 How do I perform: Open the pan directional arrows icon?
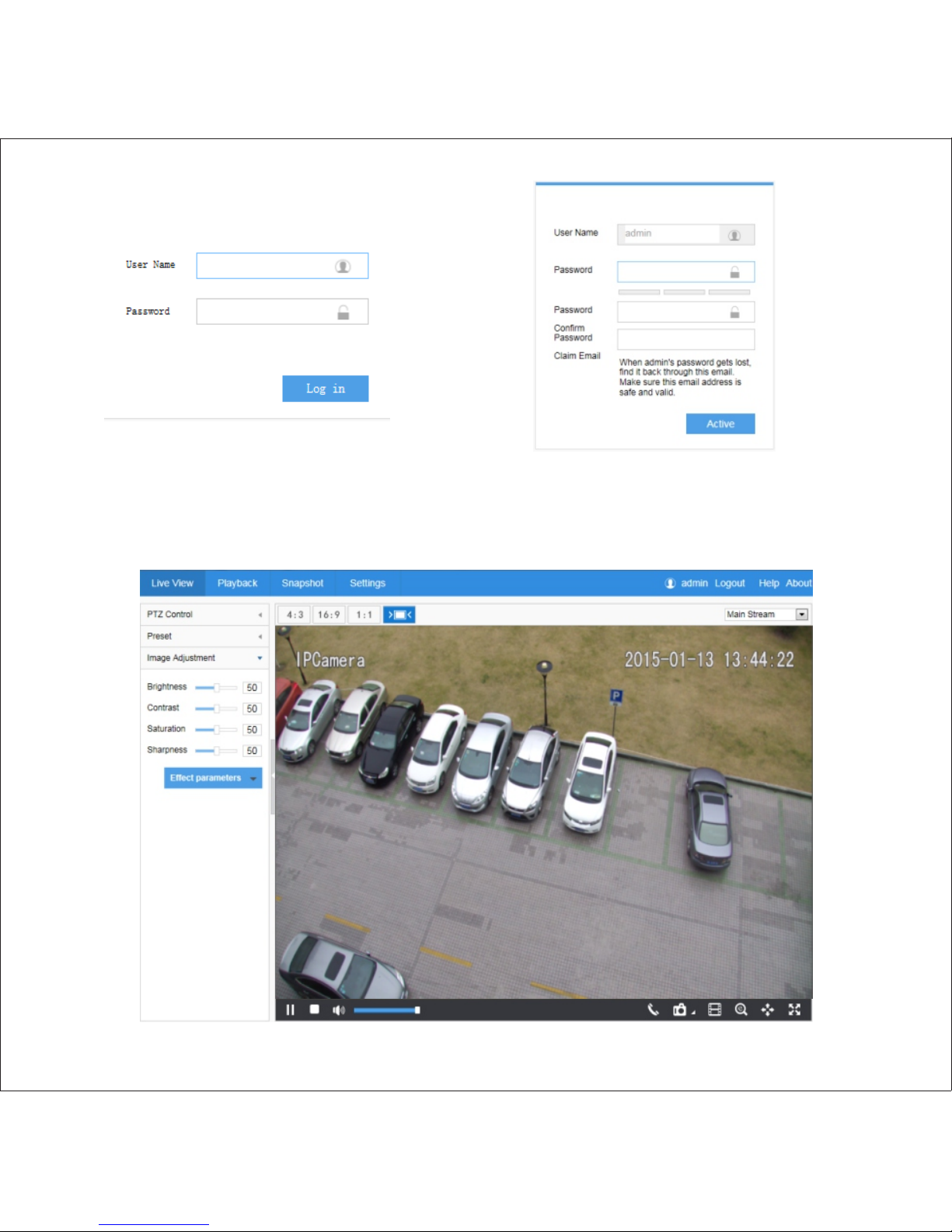click(768, 1010)
